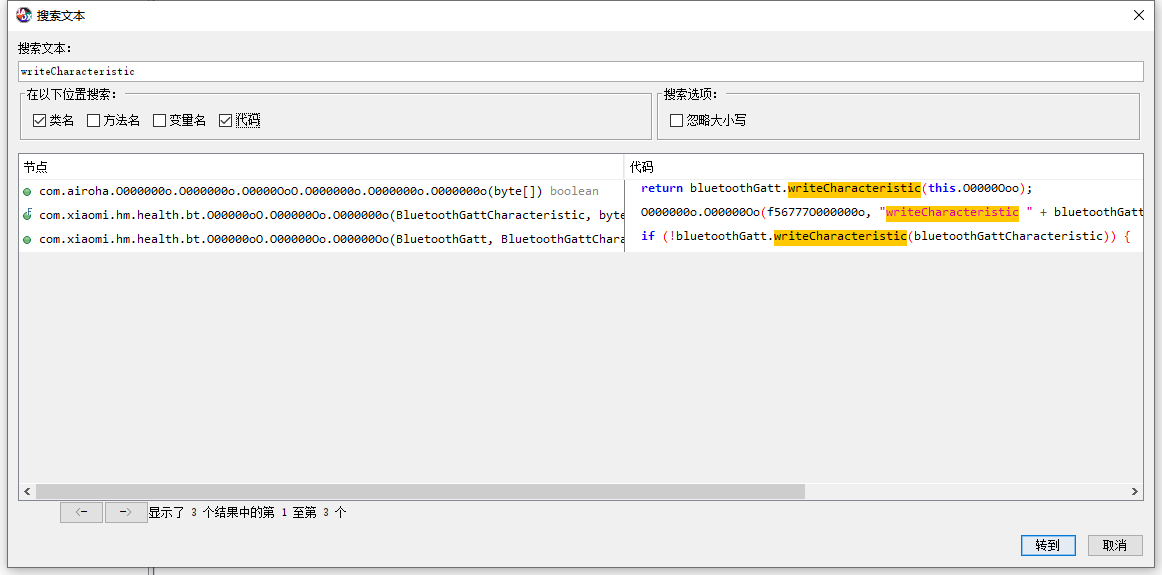This screenshot has width=1162, height=575.
Task: Enable the 方法名 checkbox
Action: (x=94, y=121)
